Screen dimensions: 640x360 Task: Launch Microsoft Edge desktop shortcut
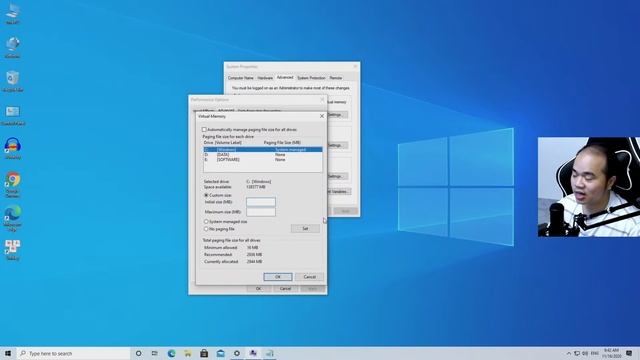coord(13,218)
